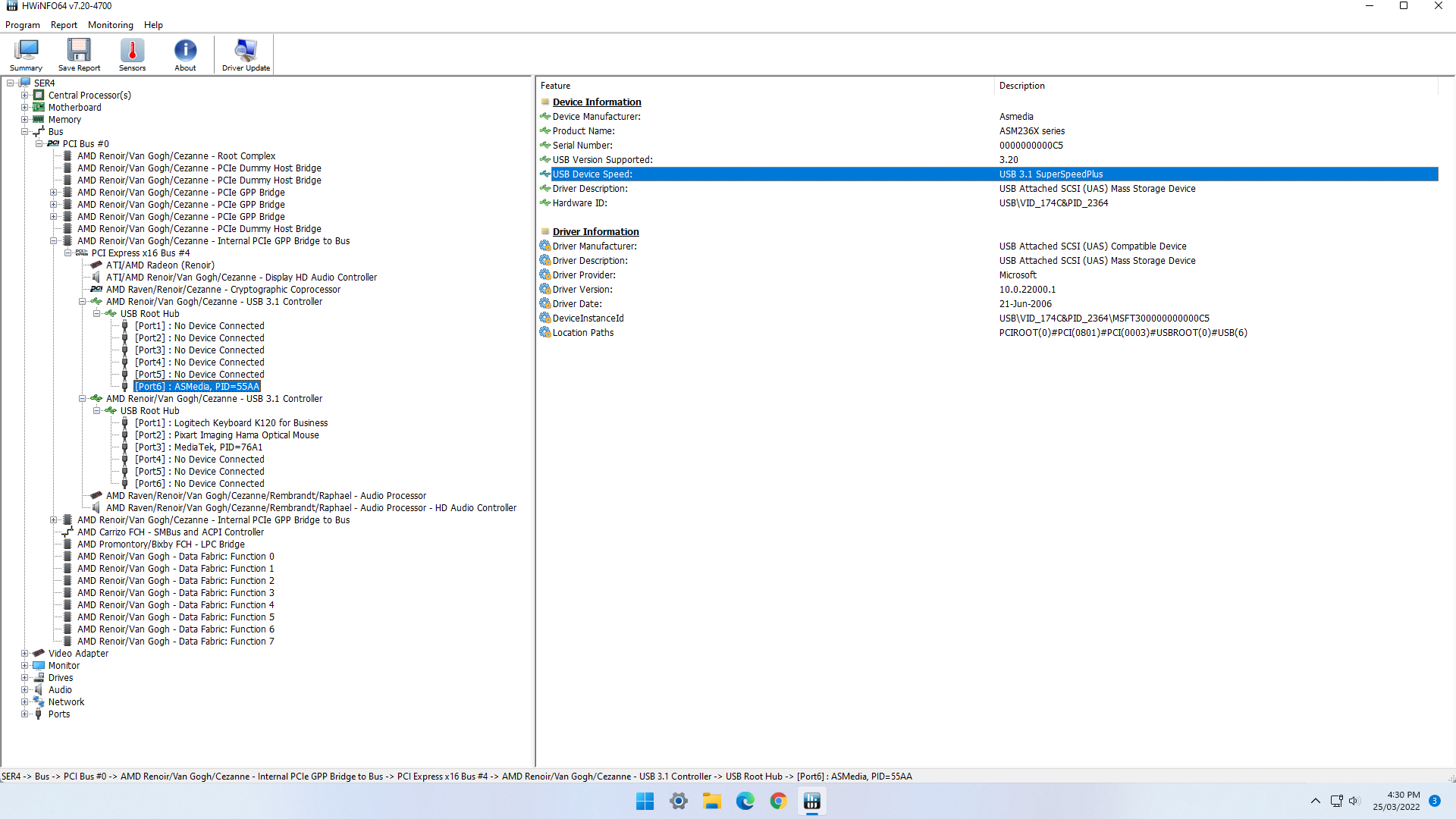This screenshot has height=819, width=1456.
Task: Open the taskbar clock showing 4:30 PM
Action: coord(1396,801)
